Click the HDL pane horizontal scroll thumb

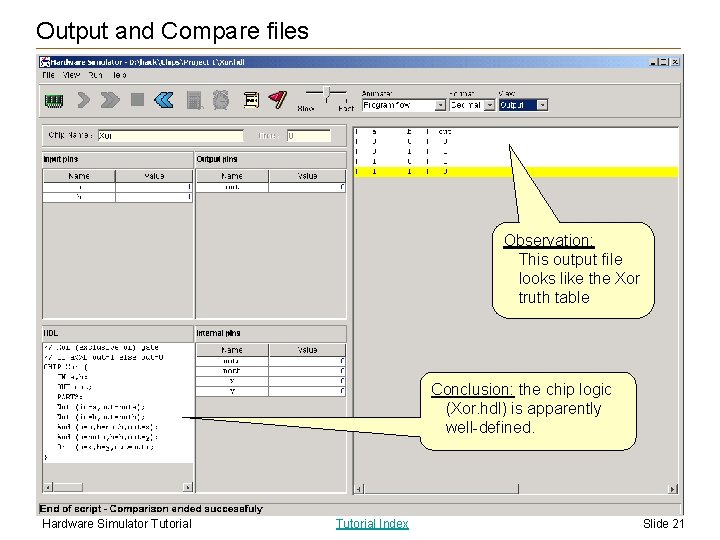pos(68,487)
